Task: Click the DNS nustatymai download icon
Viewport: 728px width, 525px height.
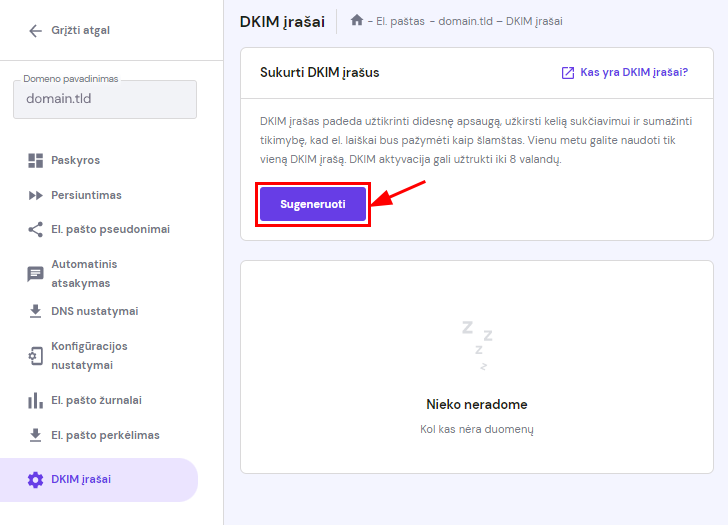Action: (36, 311)
